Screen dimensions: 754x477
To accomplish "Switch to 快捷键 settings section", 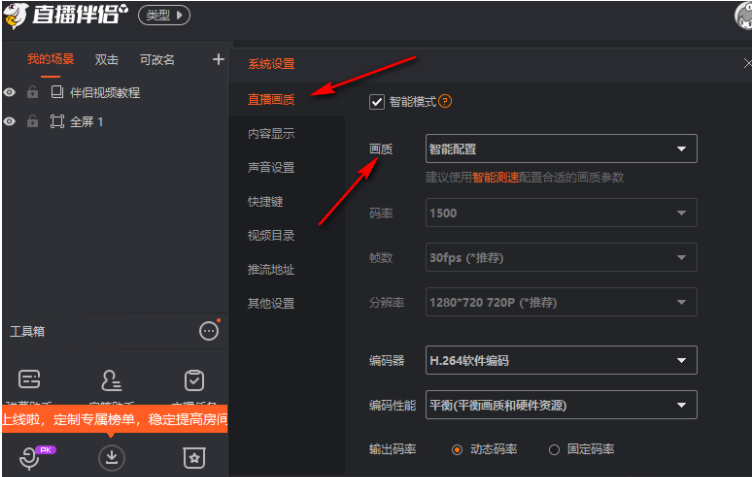I will (x=265, y=201).
